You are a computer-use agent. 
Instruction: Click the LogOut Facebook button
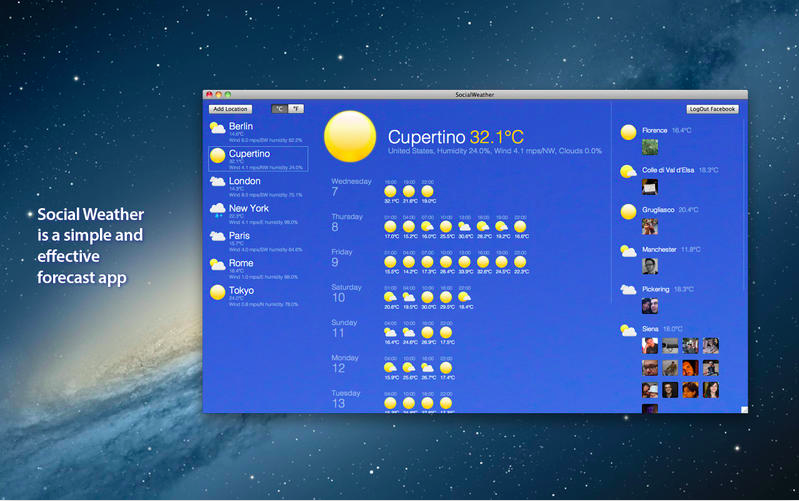pyautogui.click(x=712, y=109)
